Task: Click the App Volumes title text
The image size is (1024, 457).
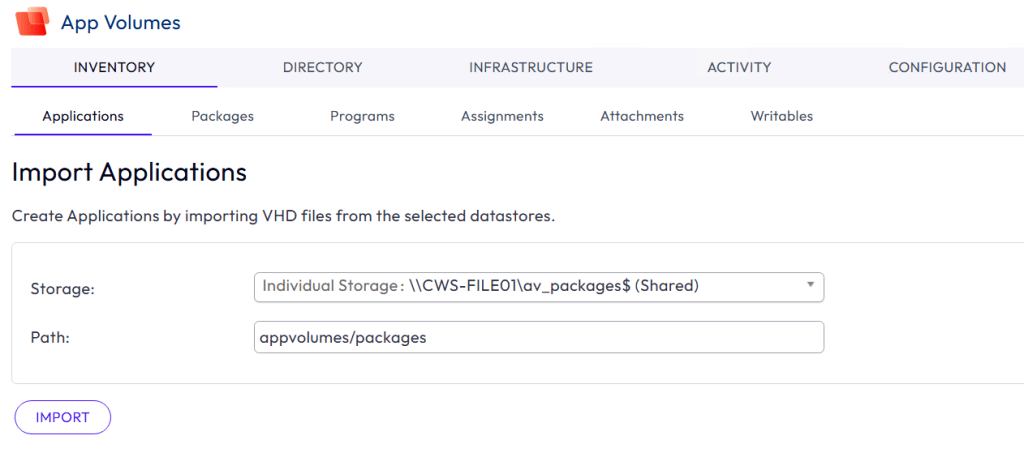Action: (121, 21)
